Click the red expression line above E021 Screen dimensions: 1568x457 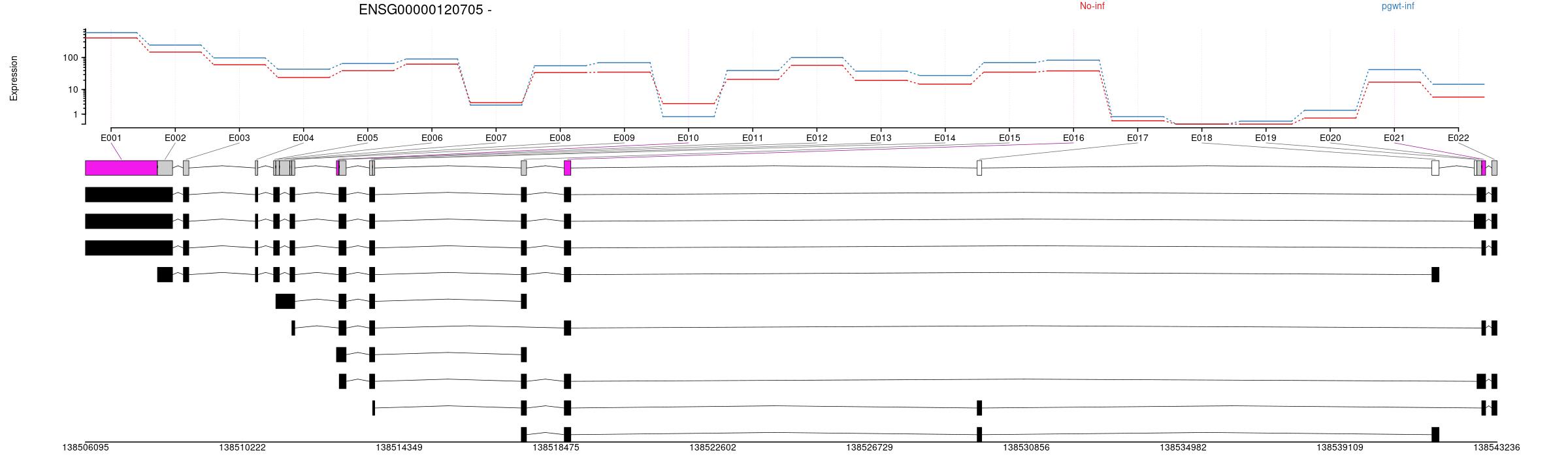tap(1394, 82)
